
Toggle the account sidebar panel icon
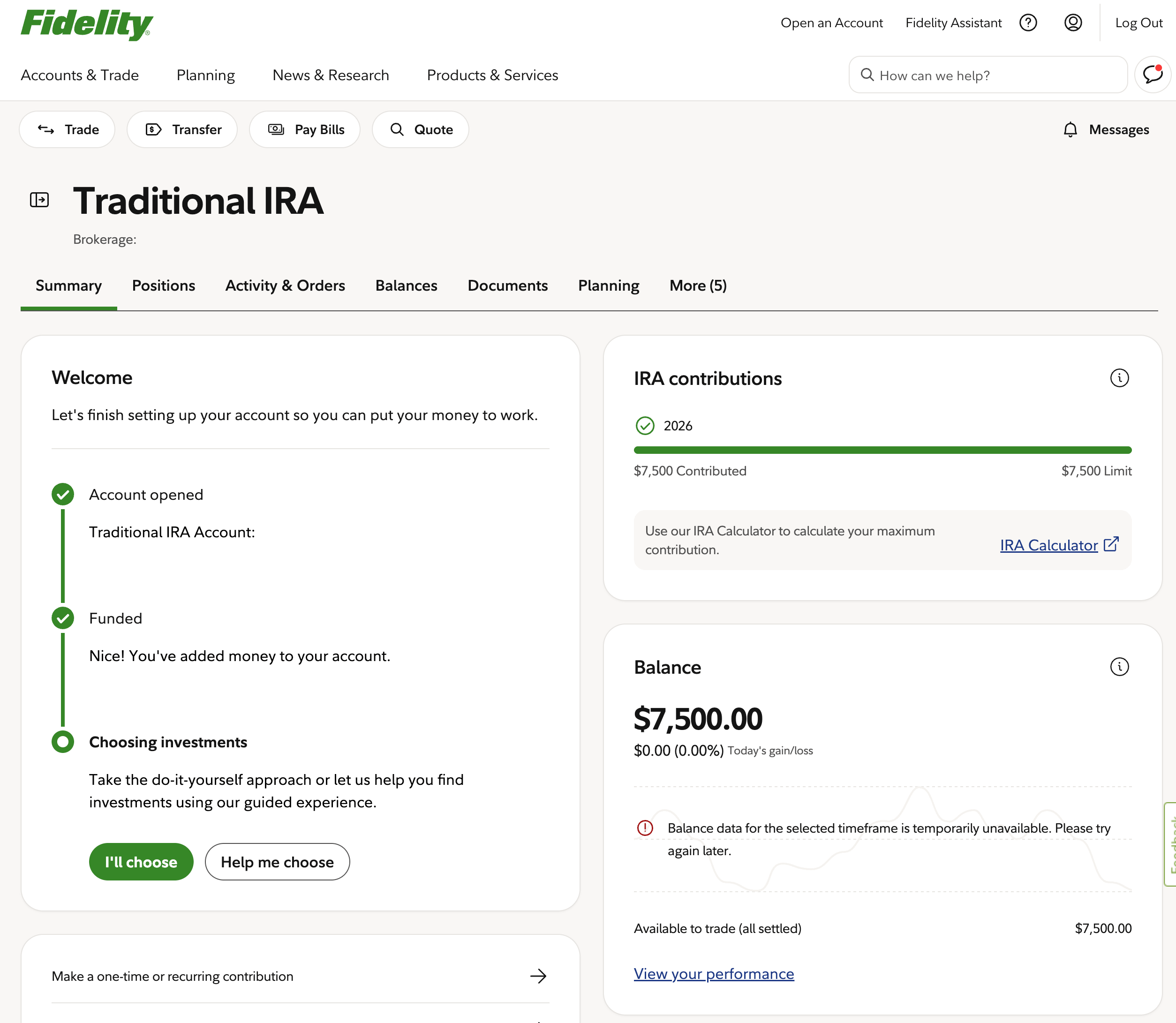pyautogui.click(x=39, y=200)
